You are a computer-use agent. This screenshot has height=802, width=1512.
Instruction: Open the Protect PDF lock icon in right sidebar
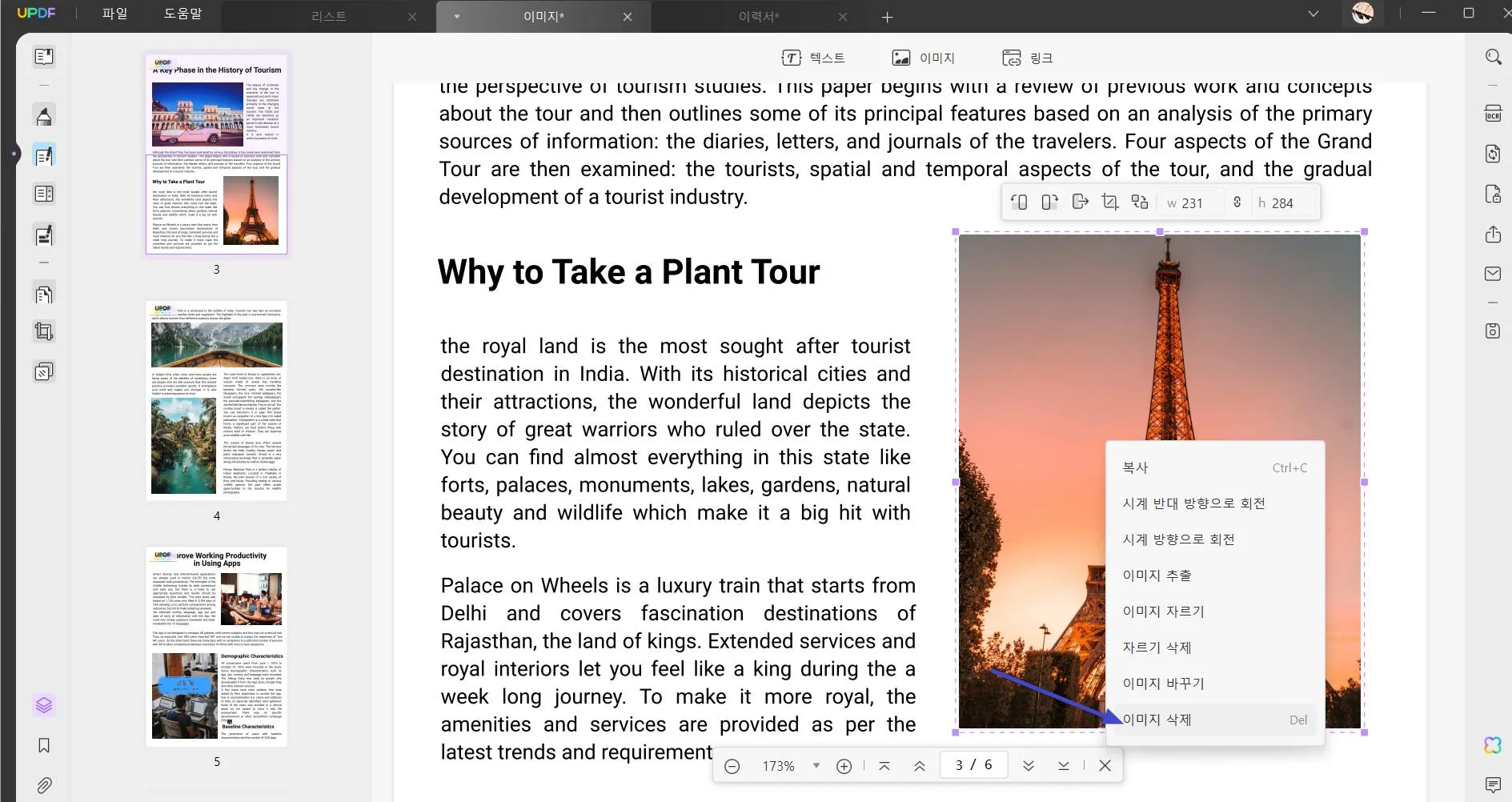click(1493, 194)
